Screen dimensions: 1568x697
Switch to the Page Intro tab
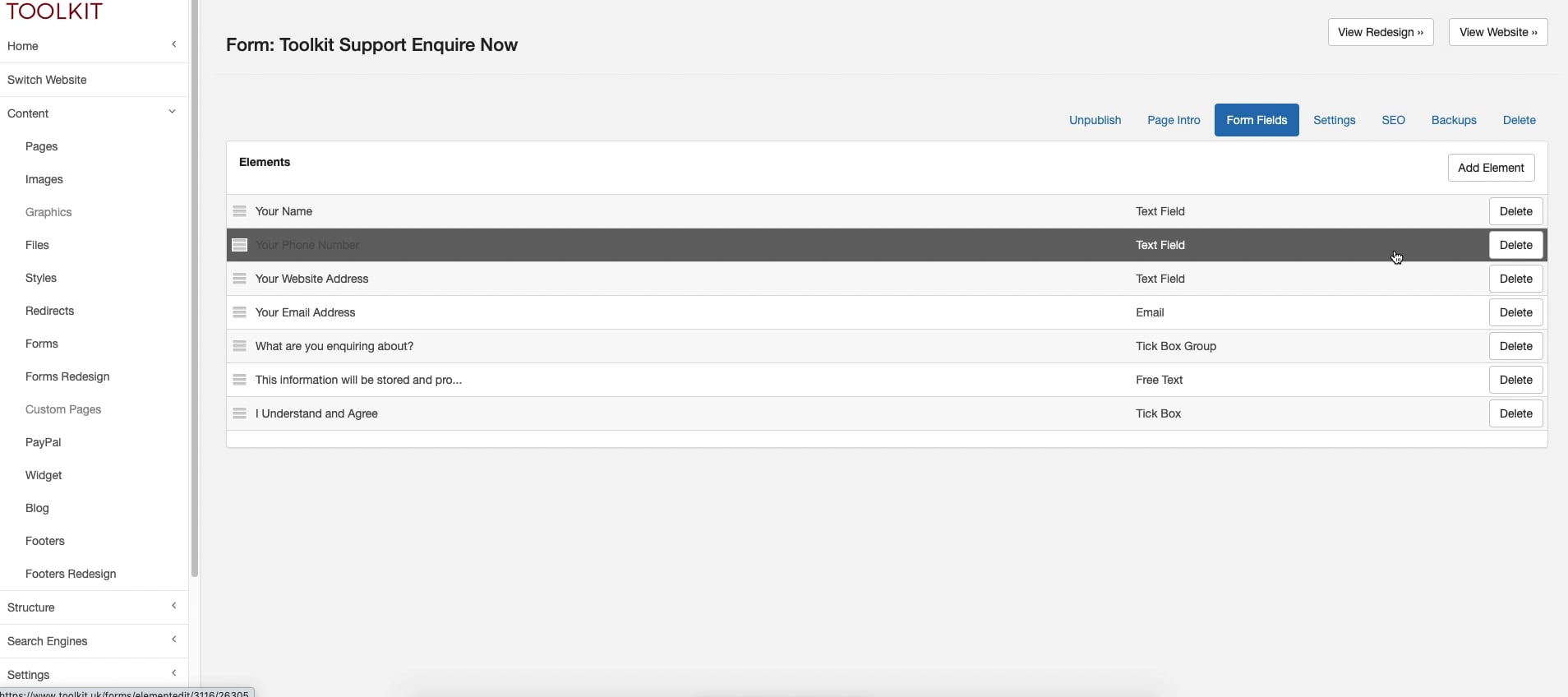(1174, 120)
